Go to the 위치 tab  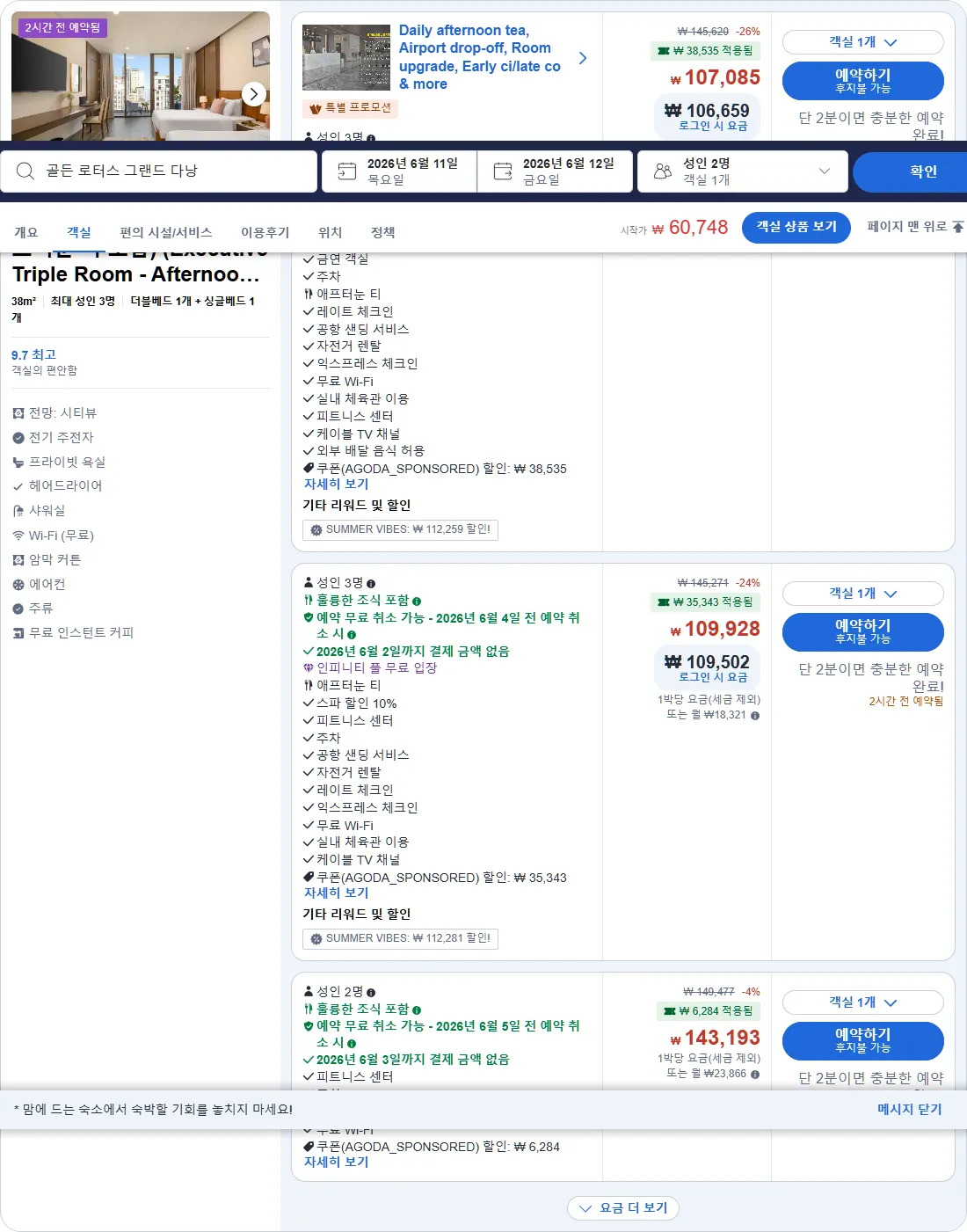click(x=331, y=232)
